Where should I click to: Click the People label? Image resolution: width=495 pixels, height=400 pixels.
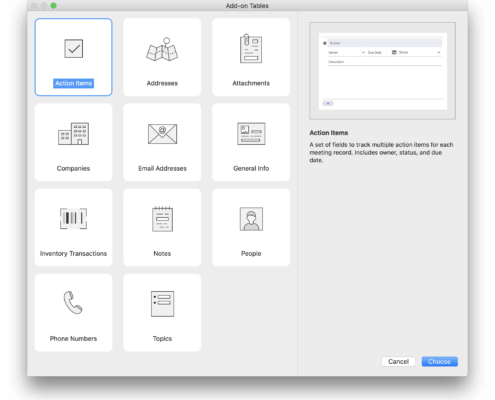251,254
